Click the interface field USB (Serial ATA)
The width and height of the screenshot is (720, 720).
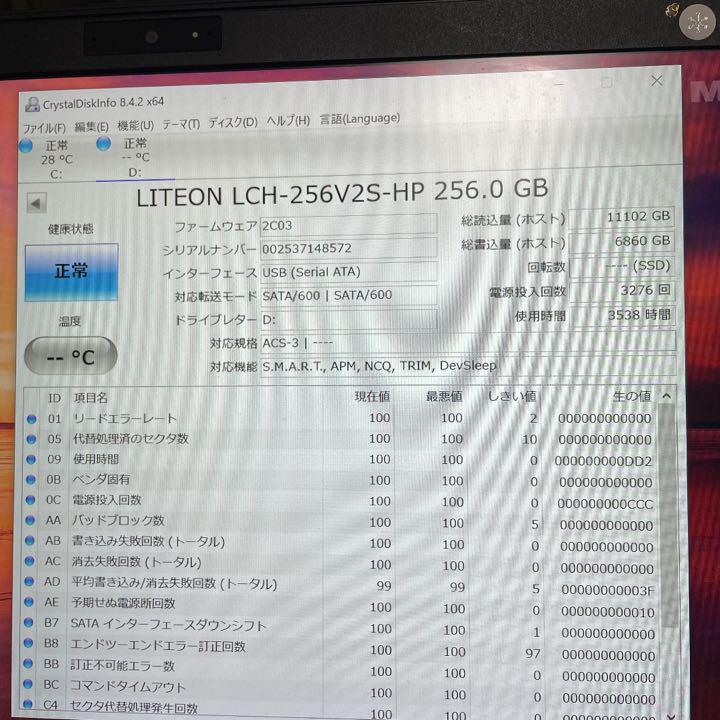[349, 272]
